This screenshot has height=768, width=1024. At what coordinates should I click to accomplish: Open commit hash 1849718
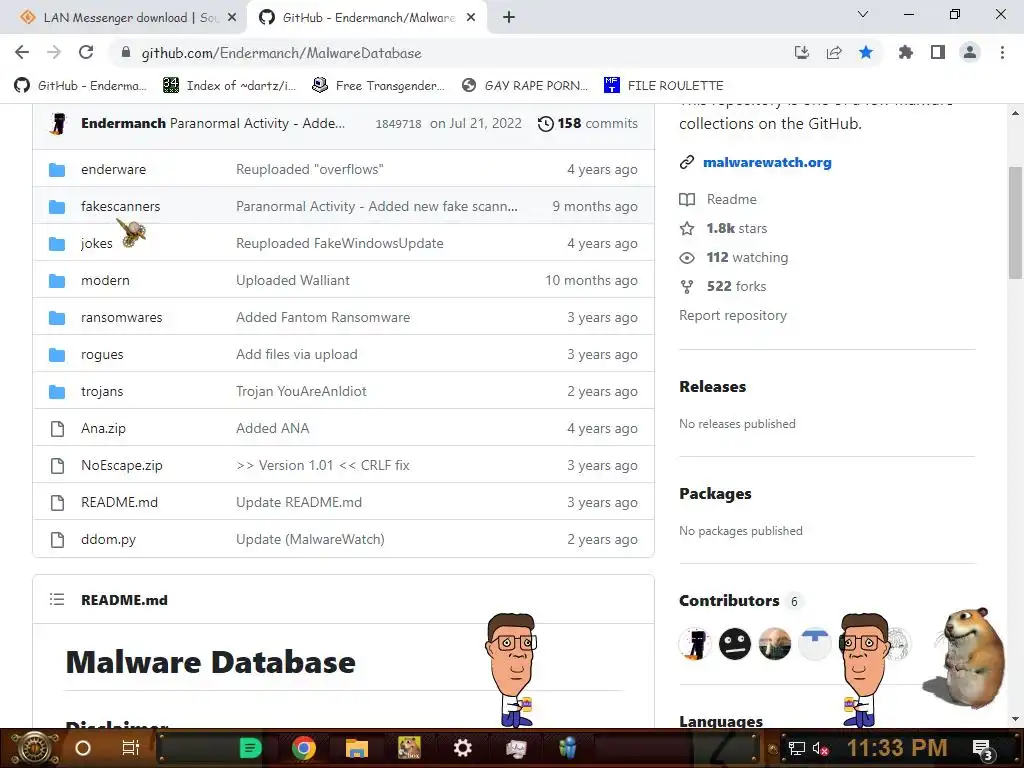coord(398,124)
